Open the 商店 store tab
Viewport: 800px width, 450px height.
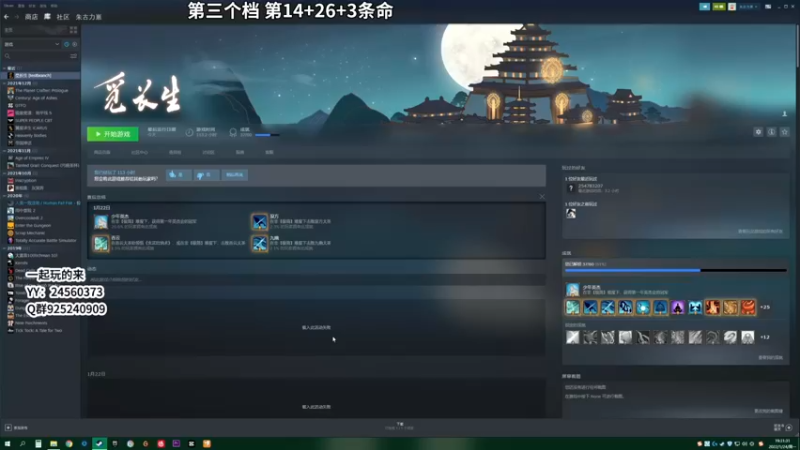coord(31,17)
